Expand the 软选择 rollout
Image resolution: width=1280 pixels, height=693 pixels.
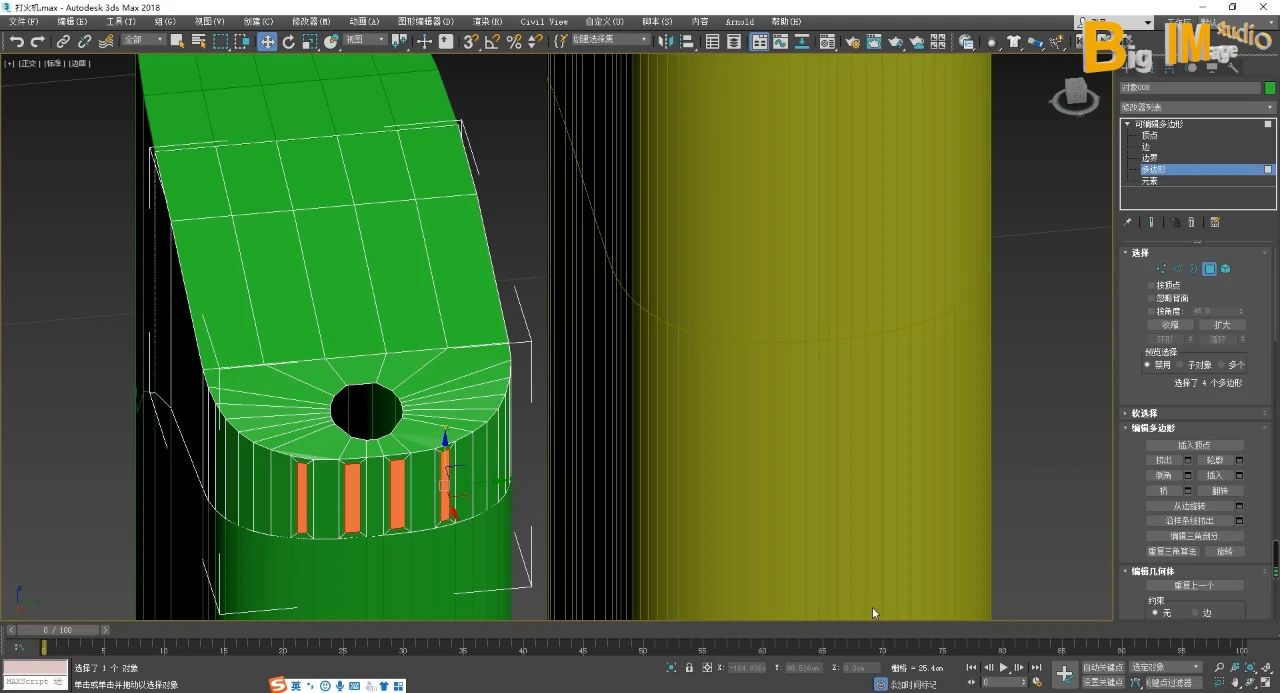click(1144, 413)
